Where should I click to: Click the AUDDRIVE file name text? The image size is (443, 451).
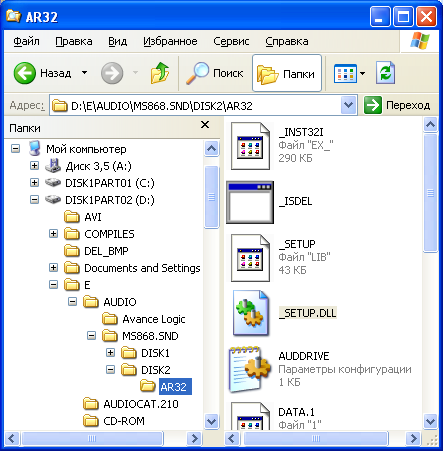(304, 356)
